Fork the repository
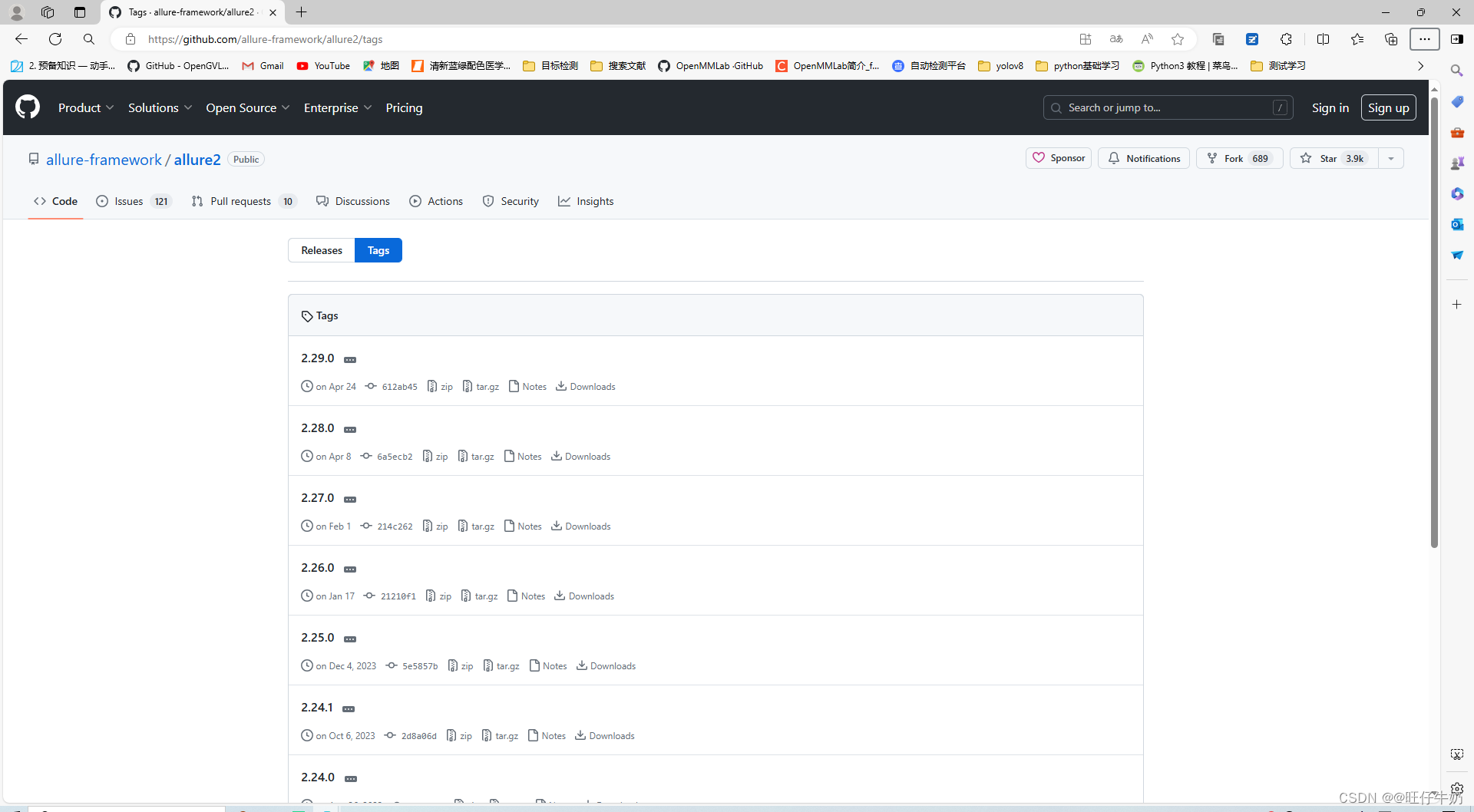The image size is (1474, 812). (x=1239, y=158)
